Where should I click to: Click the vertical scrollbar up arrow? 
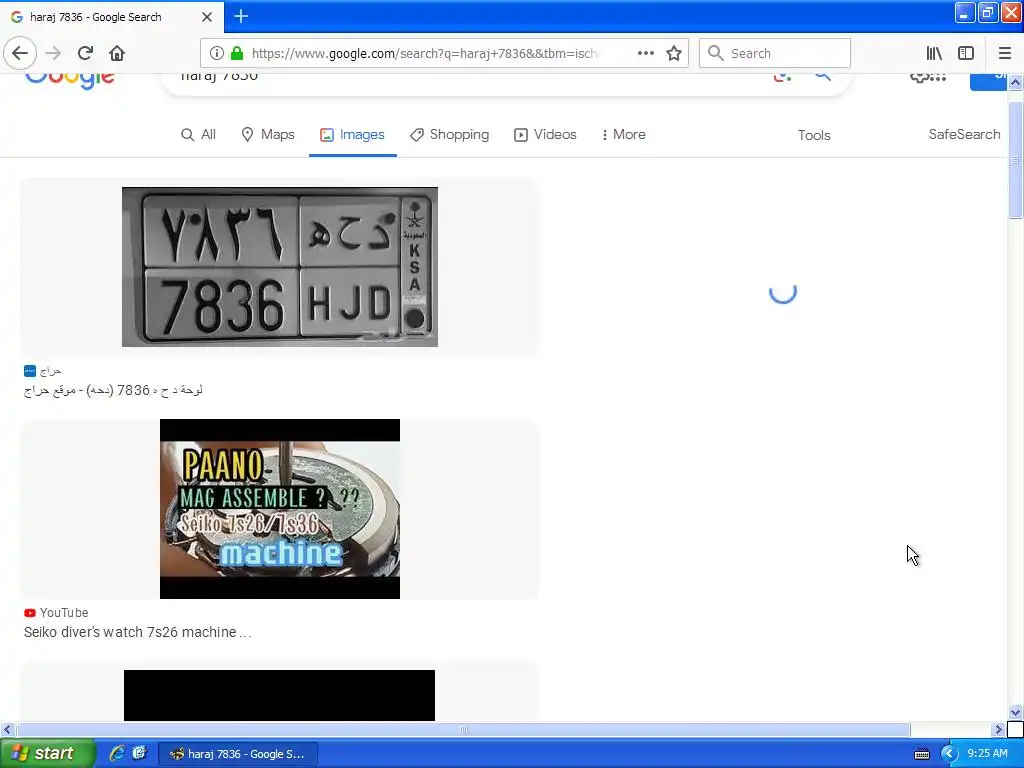[x=1015, y=82]
